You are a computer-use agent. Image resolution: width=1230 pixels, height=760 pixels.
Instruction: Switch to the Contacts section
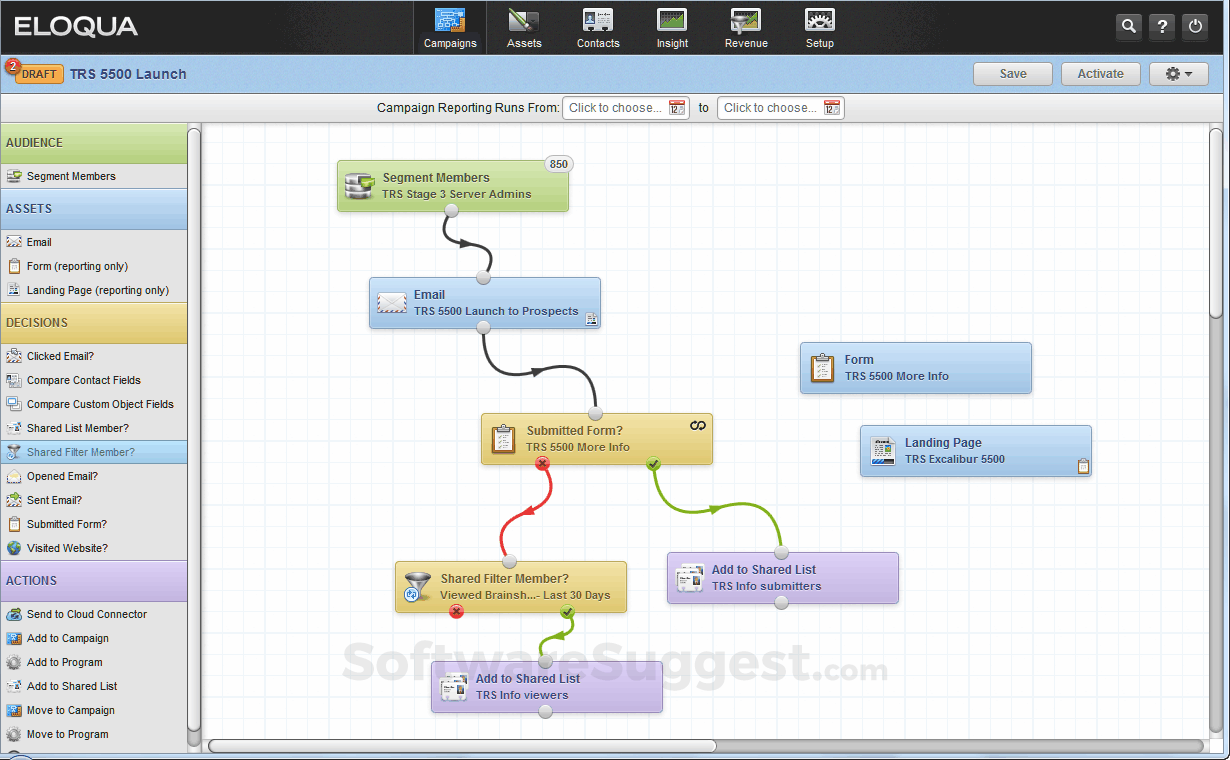click(x=597, y=27)
